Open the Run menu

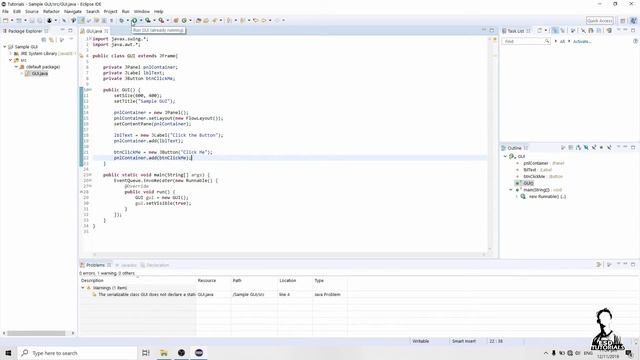126,11
